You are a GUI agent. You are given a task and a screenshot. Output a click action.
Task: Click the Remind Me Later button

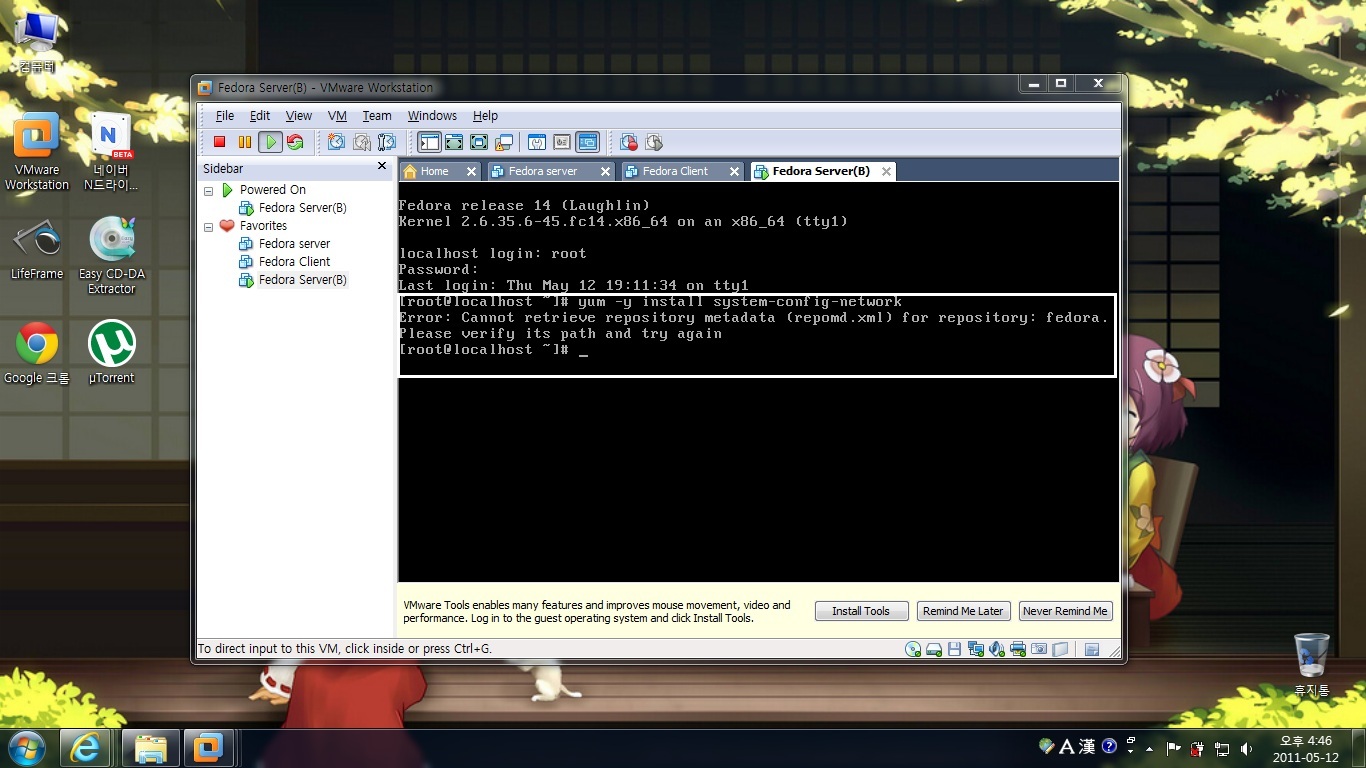click(x=963, y=611)
